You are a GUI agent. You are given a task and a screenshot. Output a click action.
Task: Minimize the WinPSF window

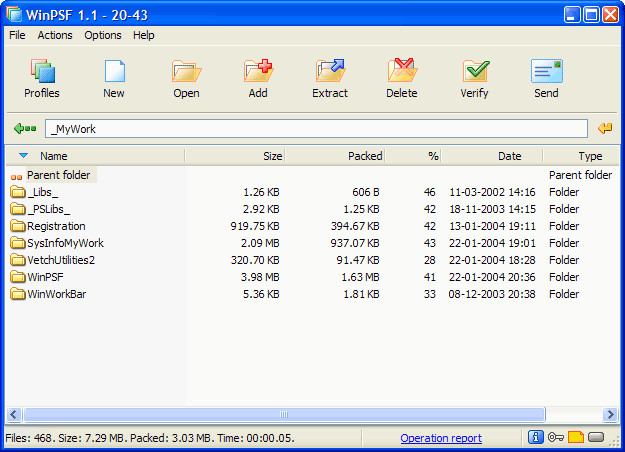point(572,15)
